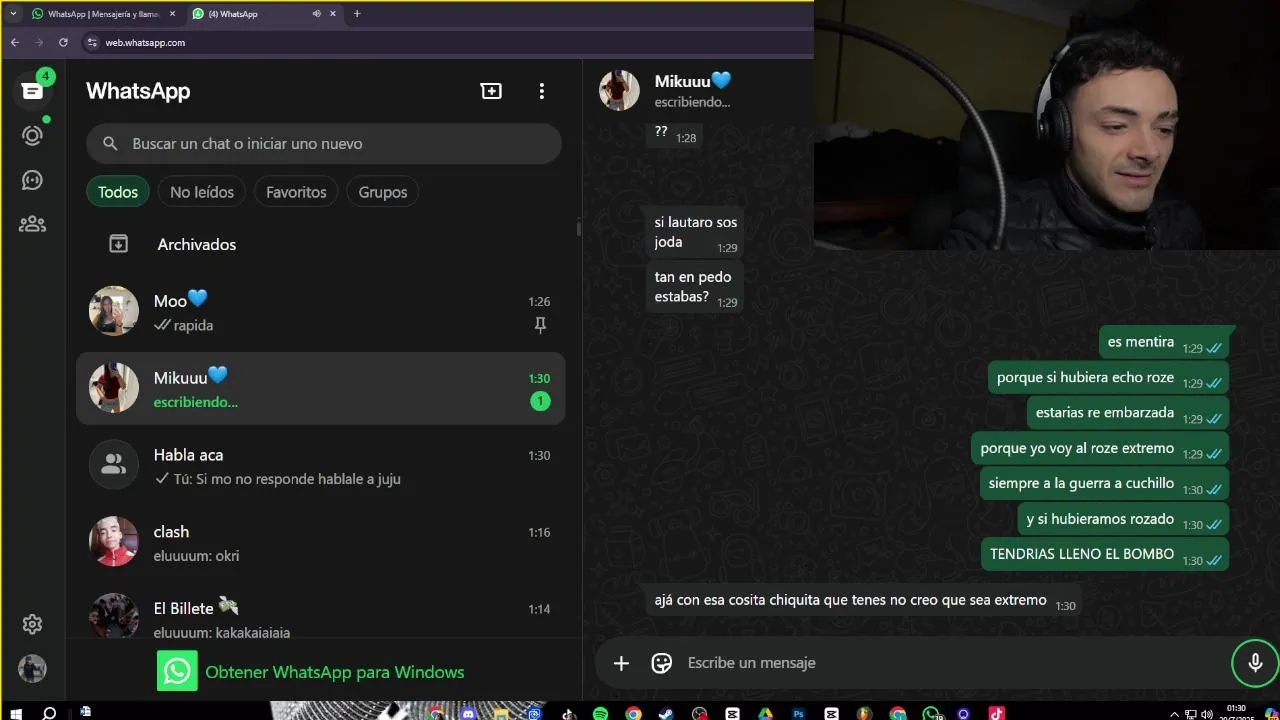Click the clash avatar in the chat list
Screen dimensions: 1280x720
(114, 542)
